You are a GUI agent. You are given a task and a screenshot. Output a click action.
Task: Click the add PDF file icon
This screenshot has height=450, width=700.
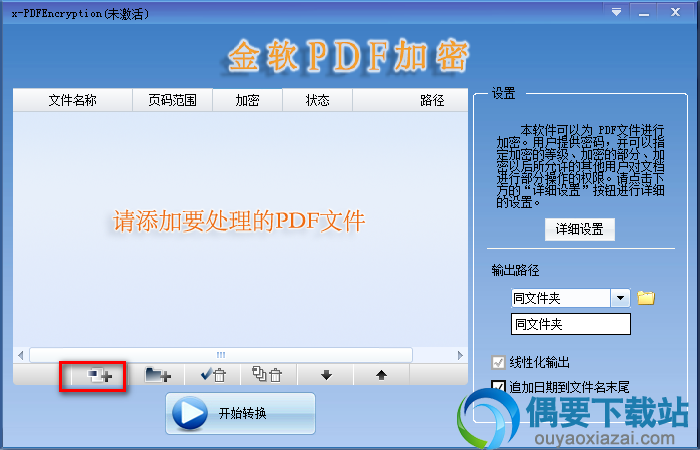(99, 375)
